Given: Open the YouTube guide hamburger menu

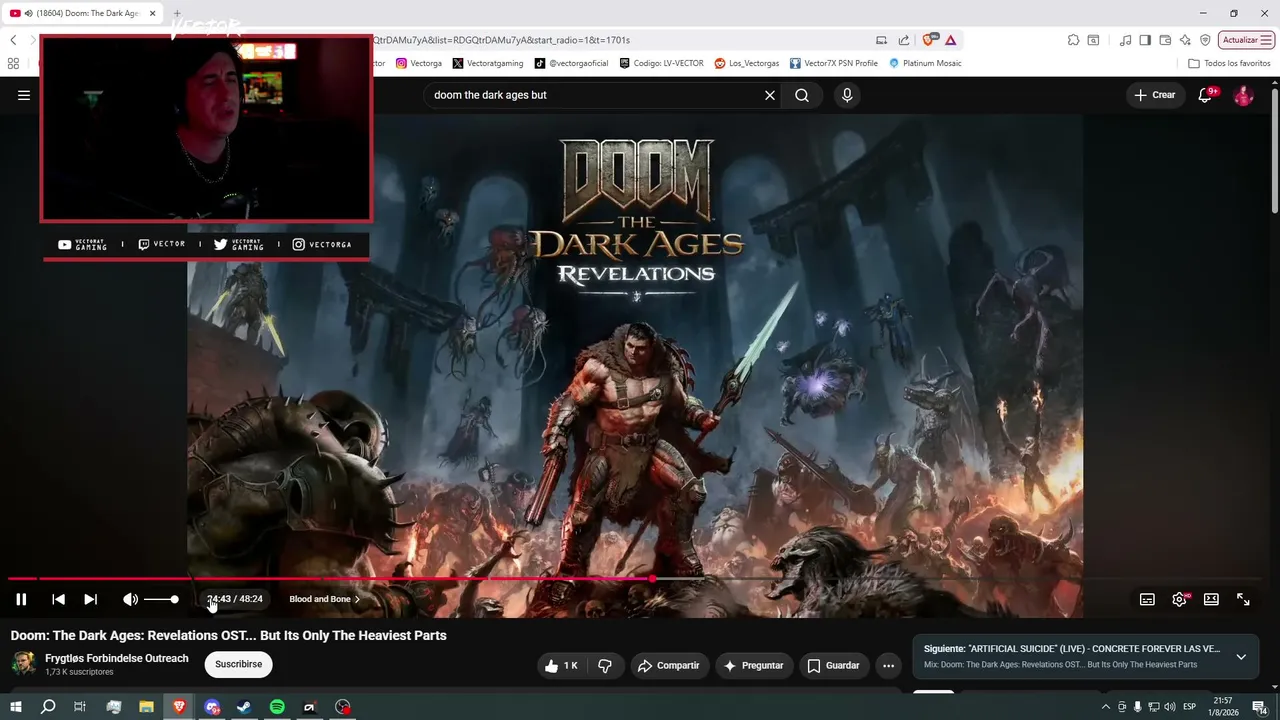Looking at the screenshot, I should tap(24, 95).
